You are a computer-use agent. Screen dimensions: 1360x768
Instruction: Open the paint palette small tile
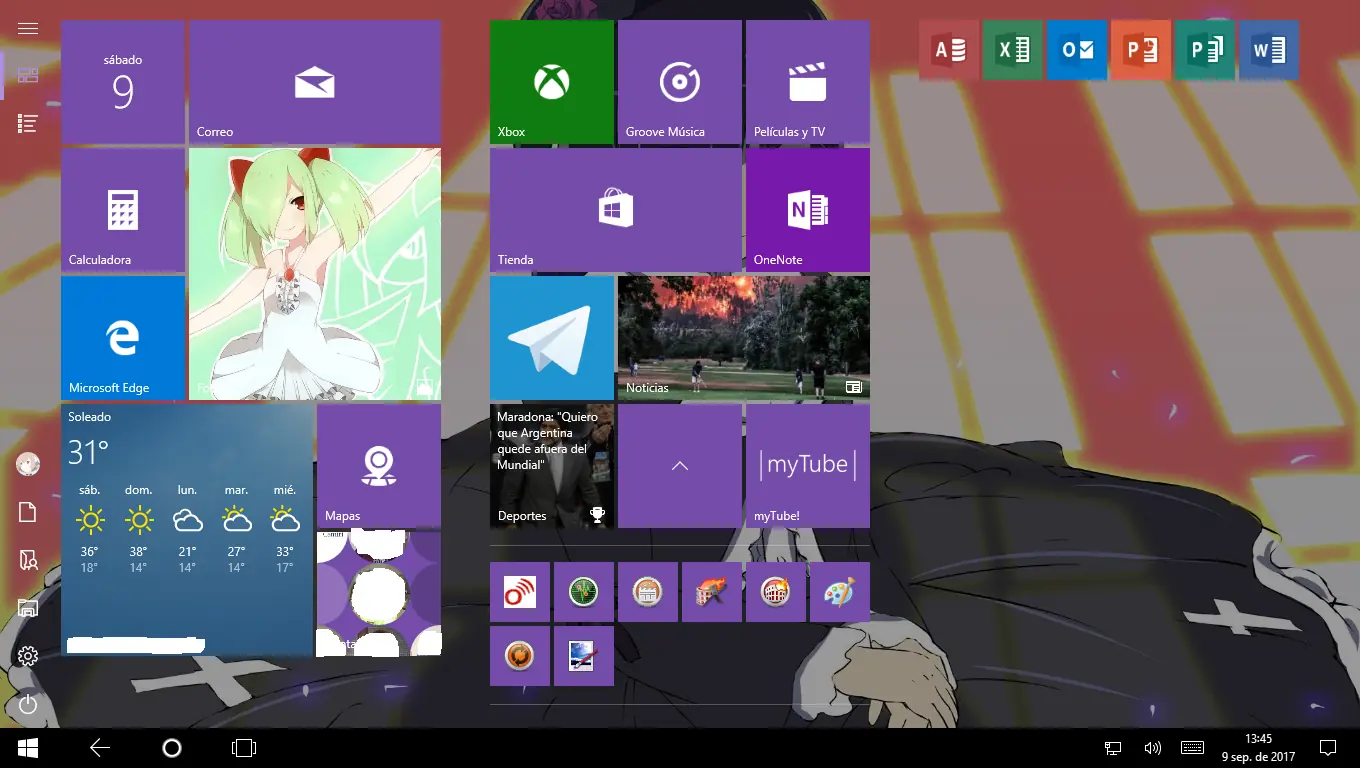coord(840,592)
